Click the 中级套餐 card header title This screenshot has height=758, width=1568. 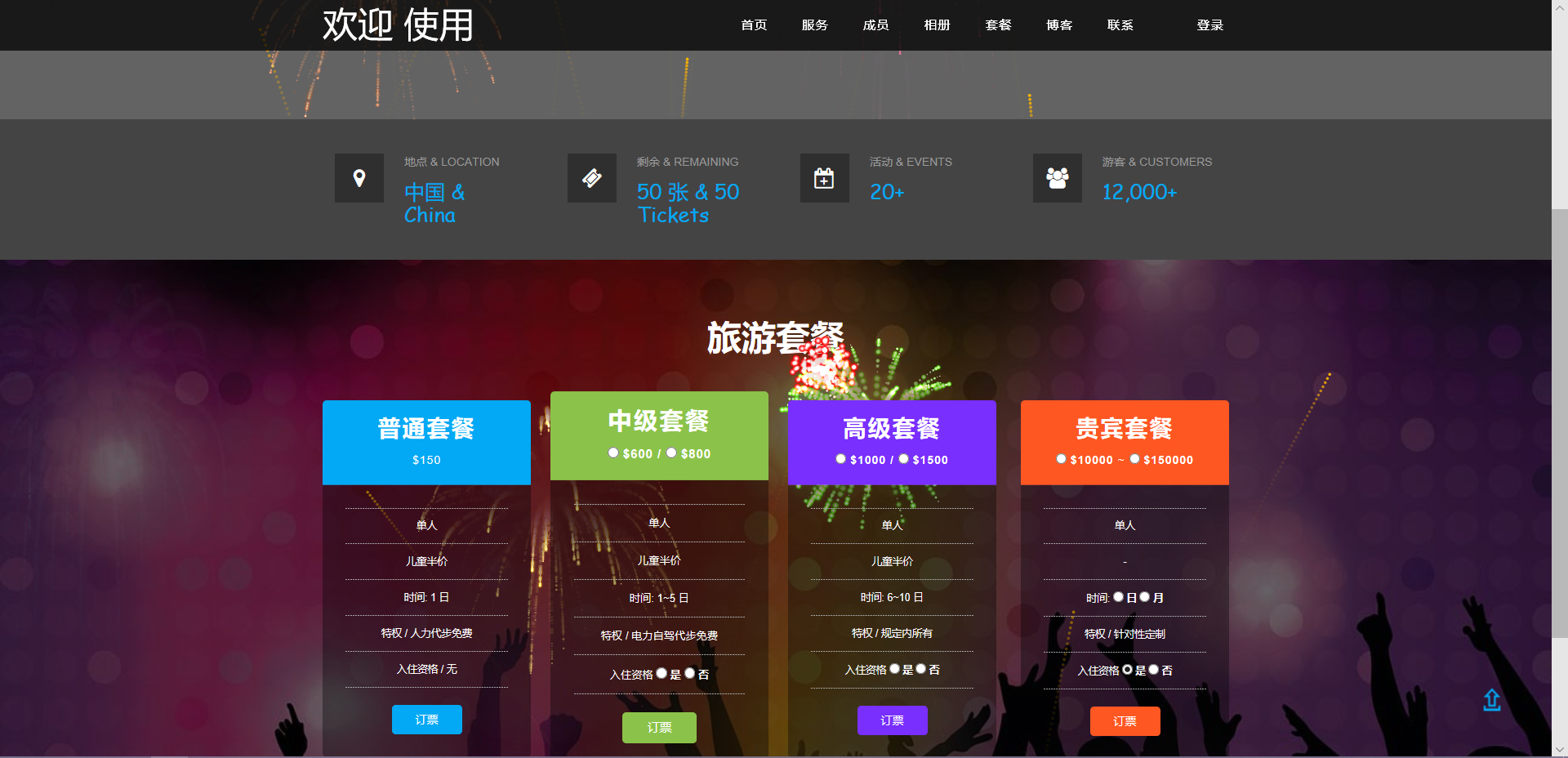659,421
